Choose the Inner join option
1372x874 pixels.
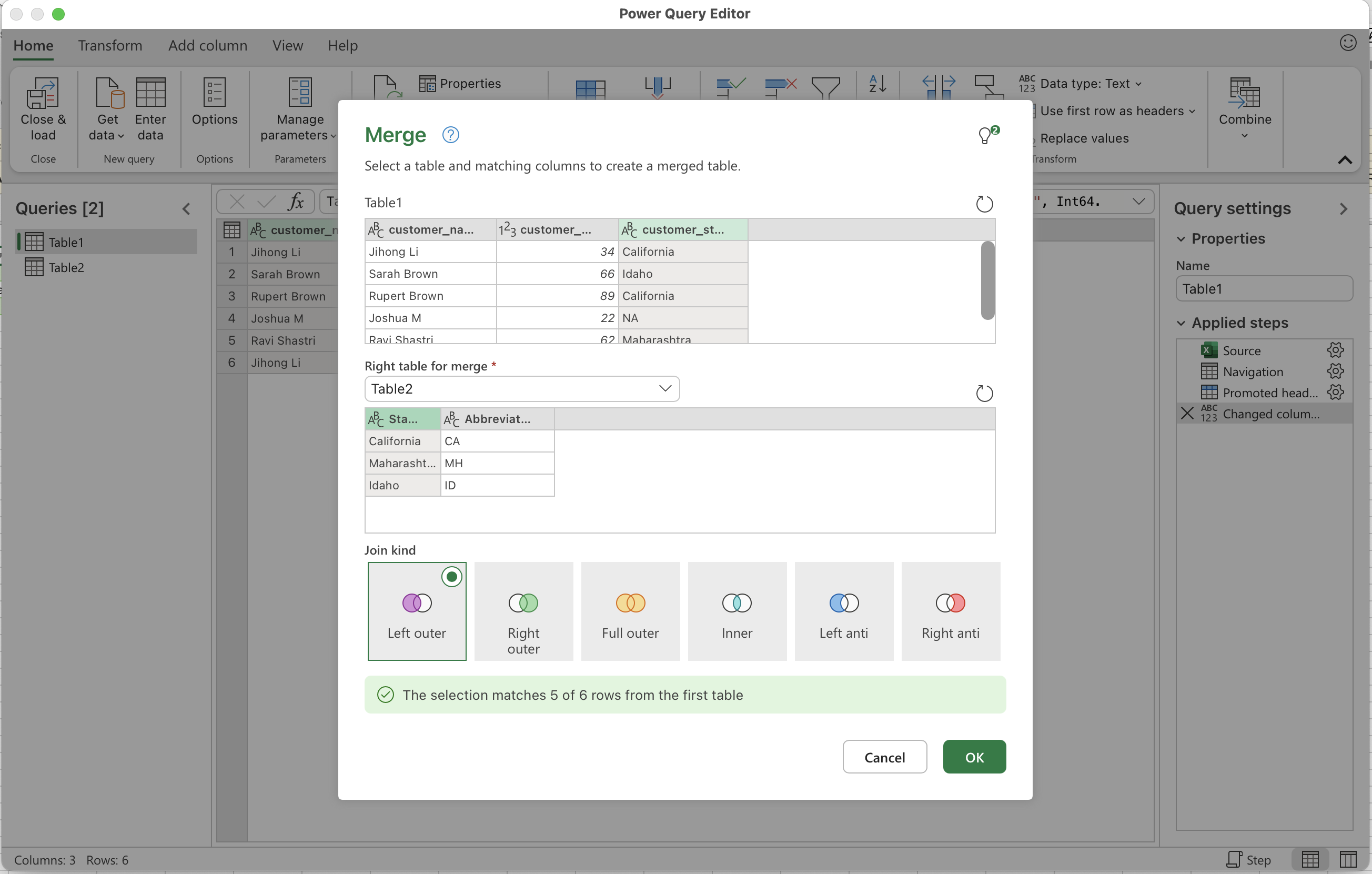tap(737, 611)
